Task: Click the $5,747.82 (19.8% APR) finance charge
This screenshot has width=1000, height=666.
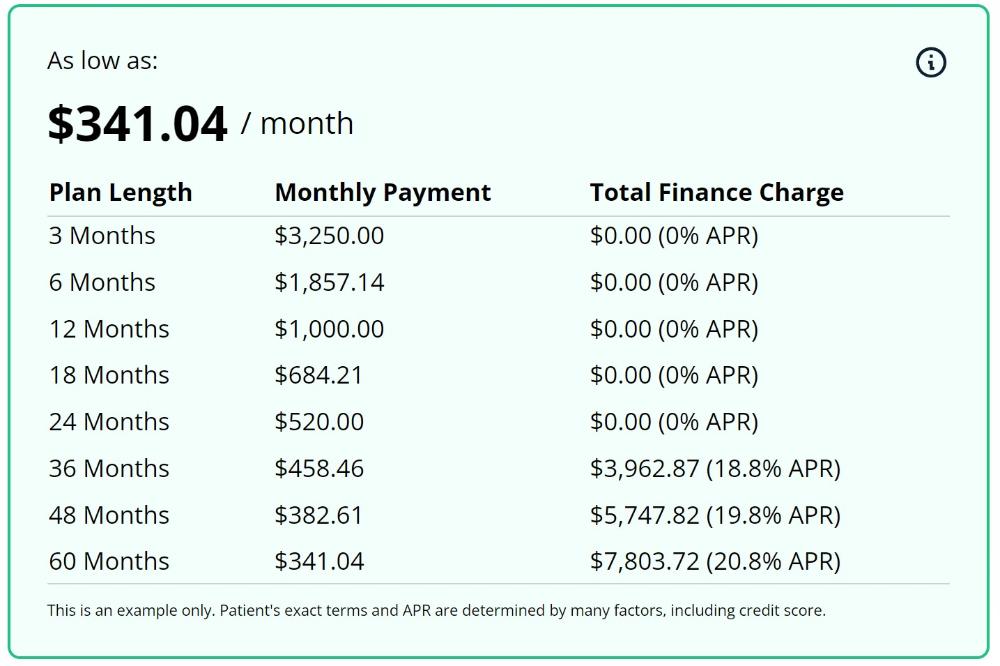Action: pos(715,515)
